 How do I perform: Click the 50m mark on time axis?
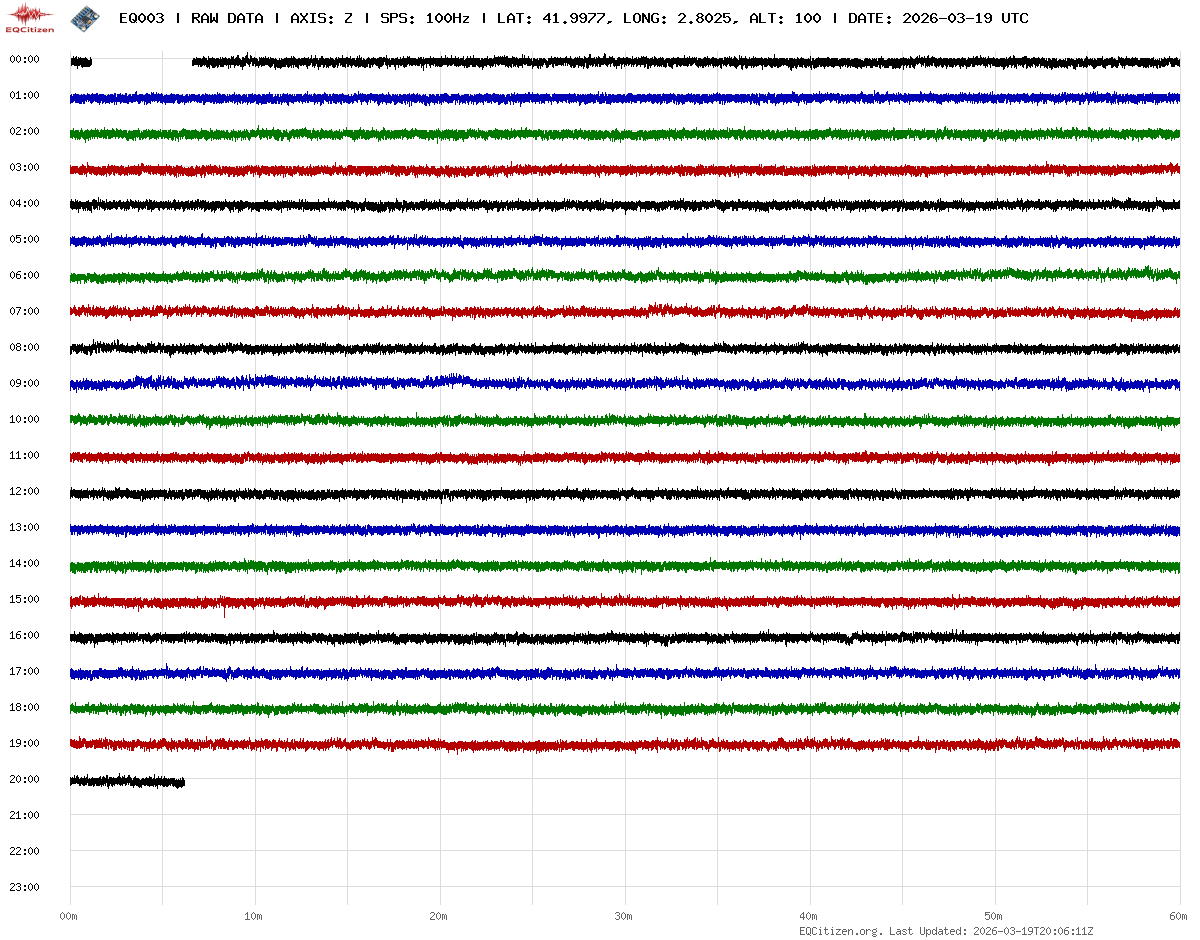click(x=994, y=916)
